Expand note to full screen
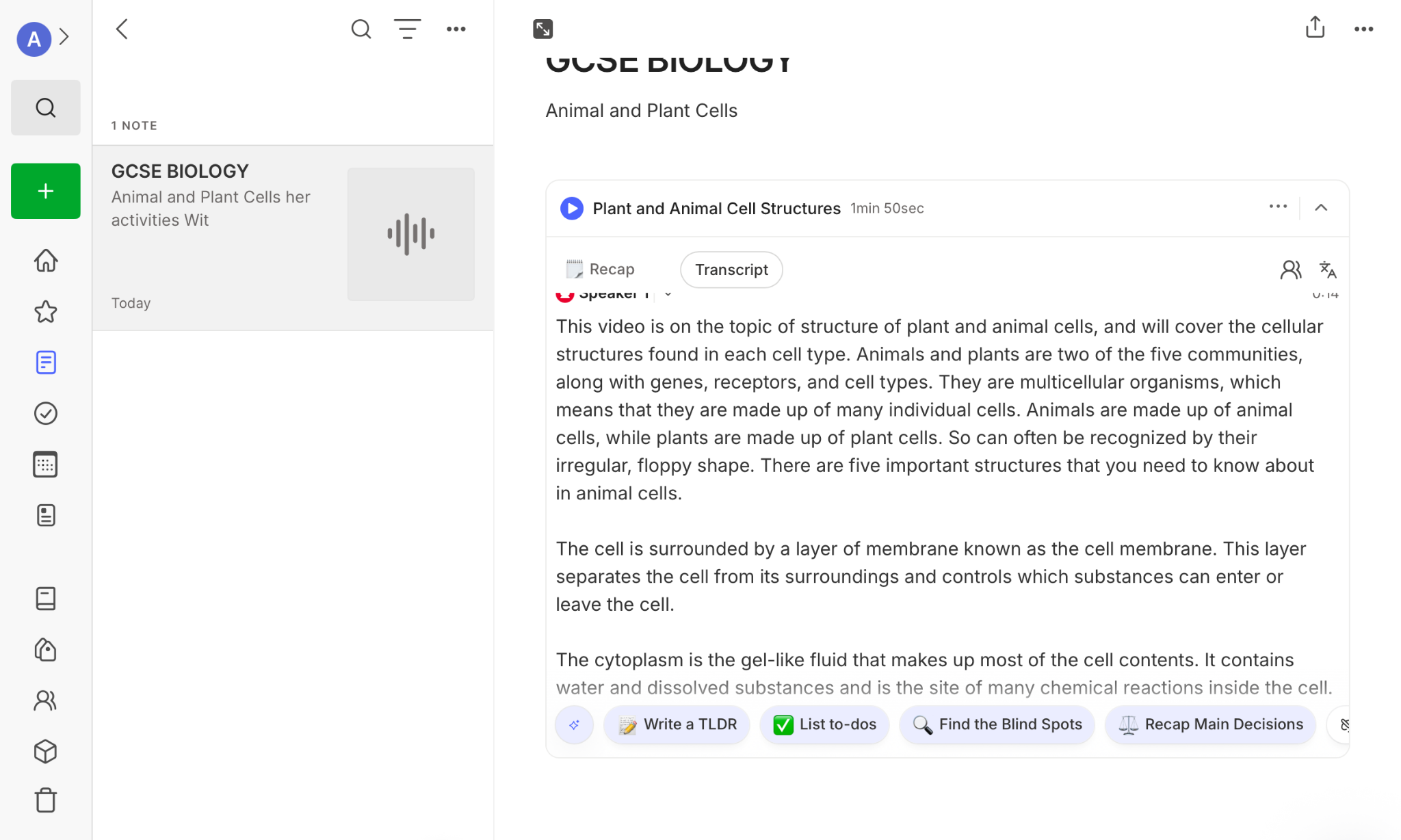Viewport: 1401px width, 840px height. [542, 29]
